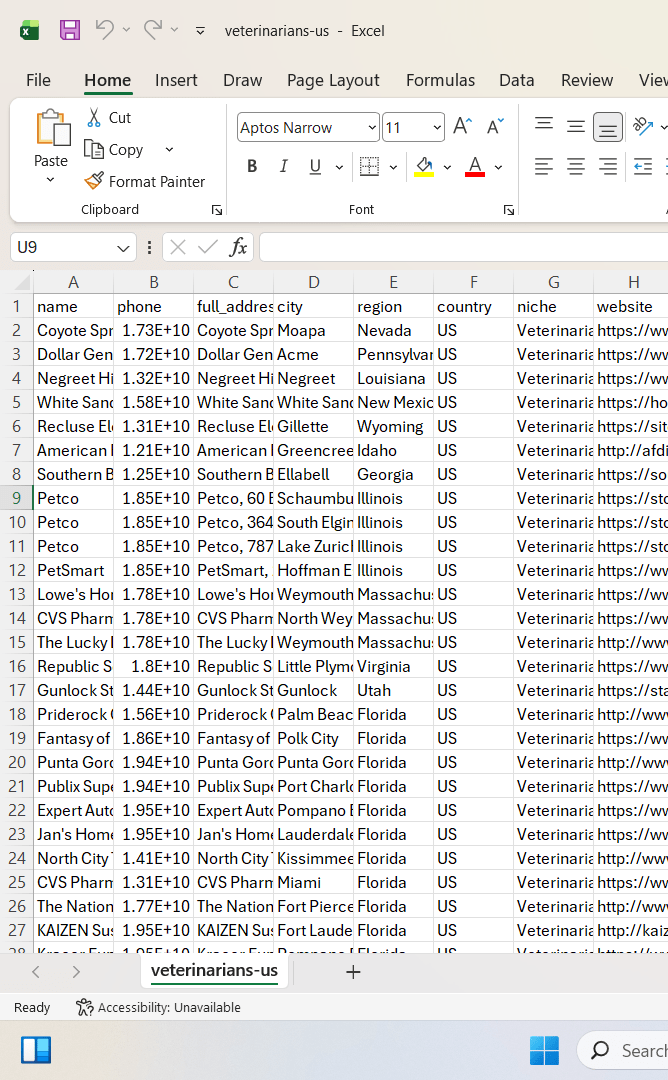The image size is (668, 1080).
Task: Expand the Paste options arrow
Action: [x=50, y=180]
